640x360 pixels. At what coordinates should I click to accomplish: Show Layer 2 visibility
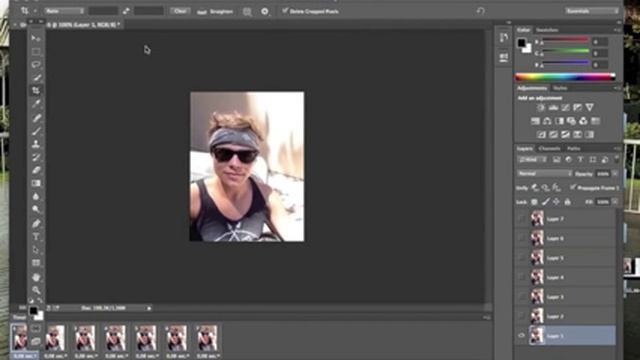point(521,316)
